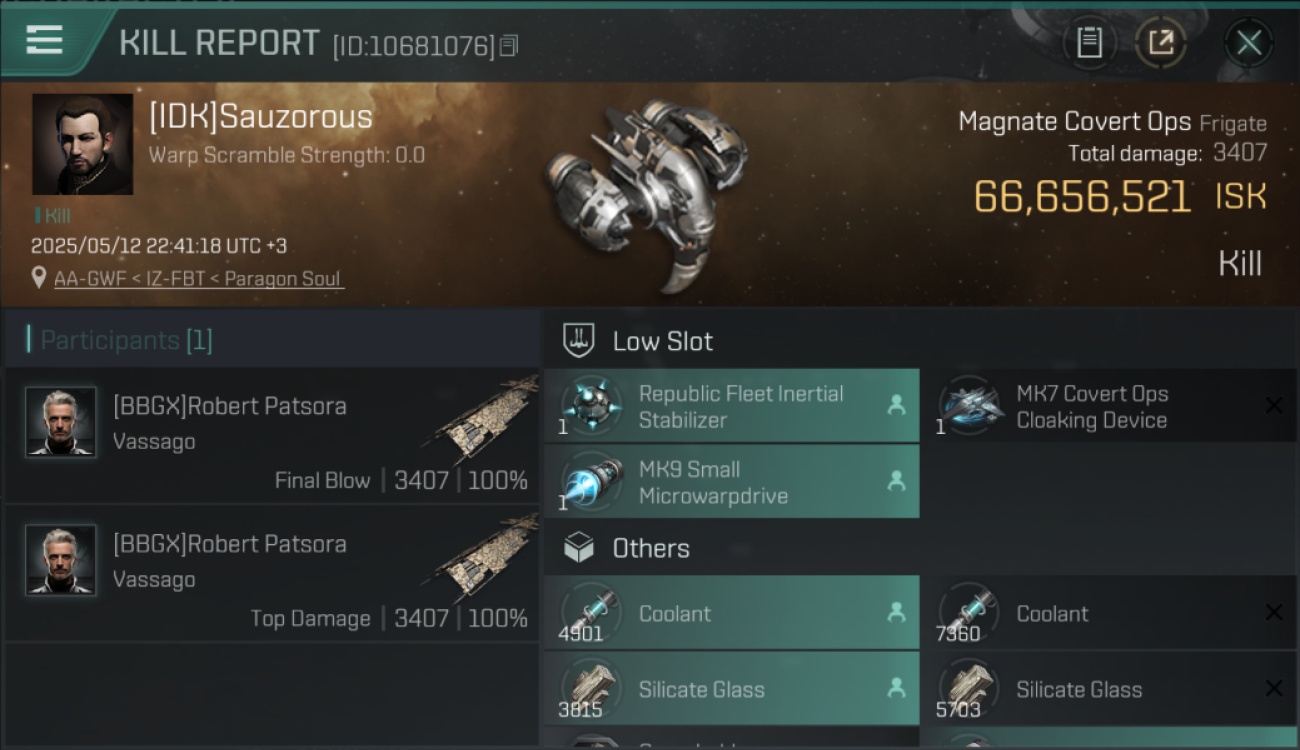
Task: Click the MK7 Covert Ops Cloaking Device icon
Action: 969,405
